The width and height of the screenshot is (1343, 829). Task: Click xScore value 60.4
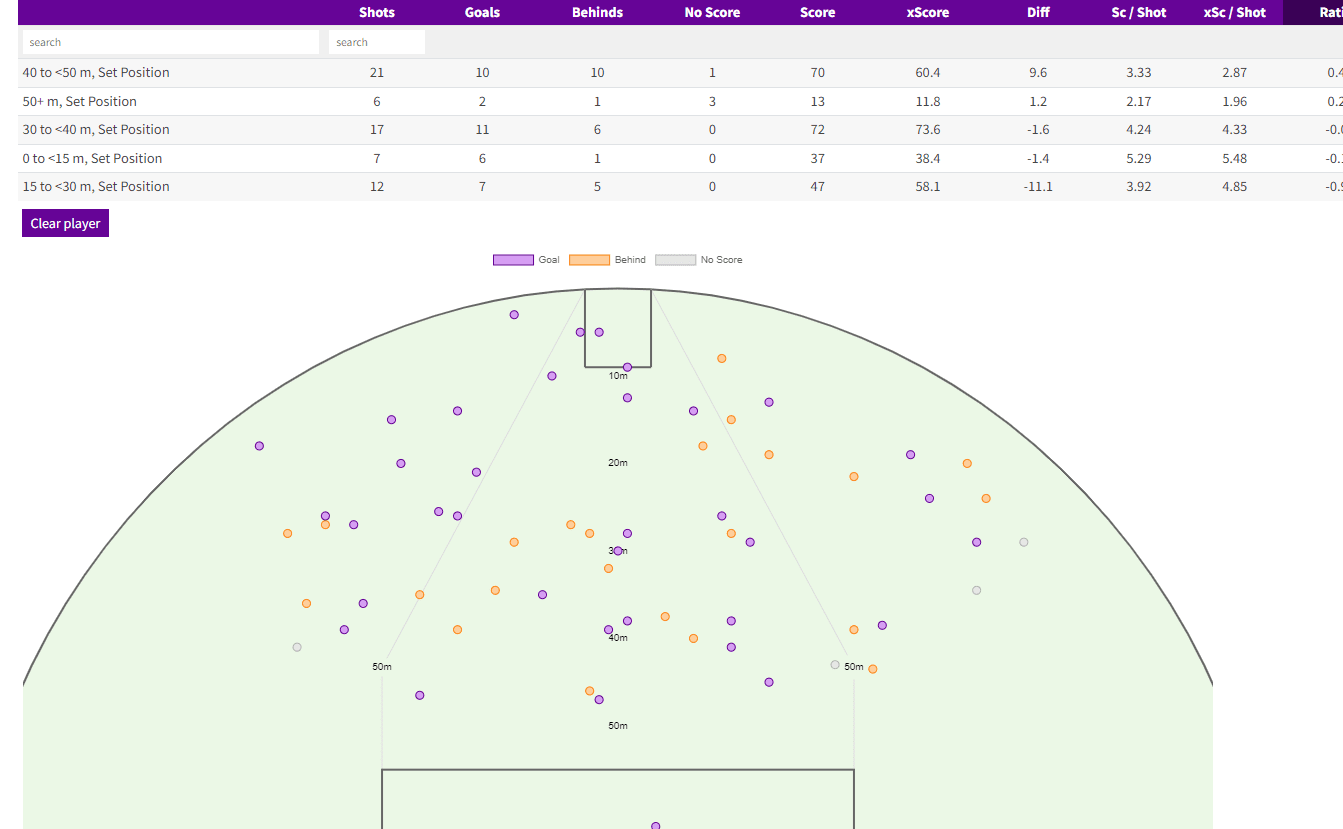point(928,73)
